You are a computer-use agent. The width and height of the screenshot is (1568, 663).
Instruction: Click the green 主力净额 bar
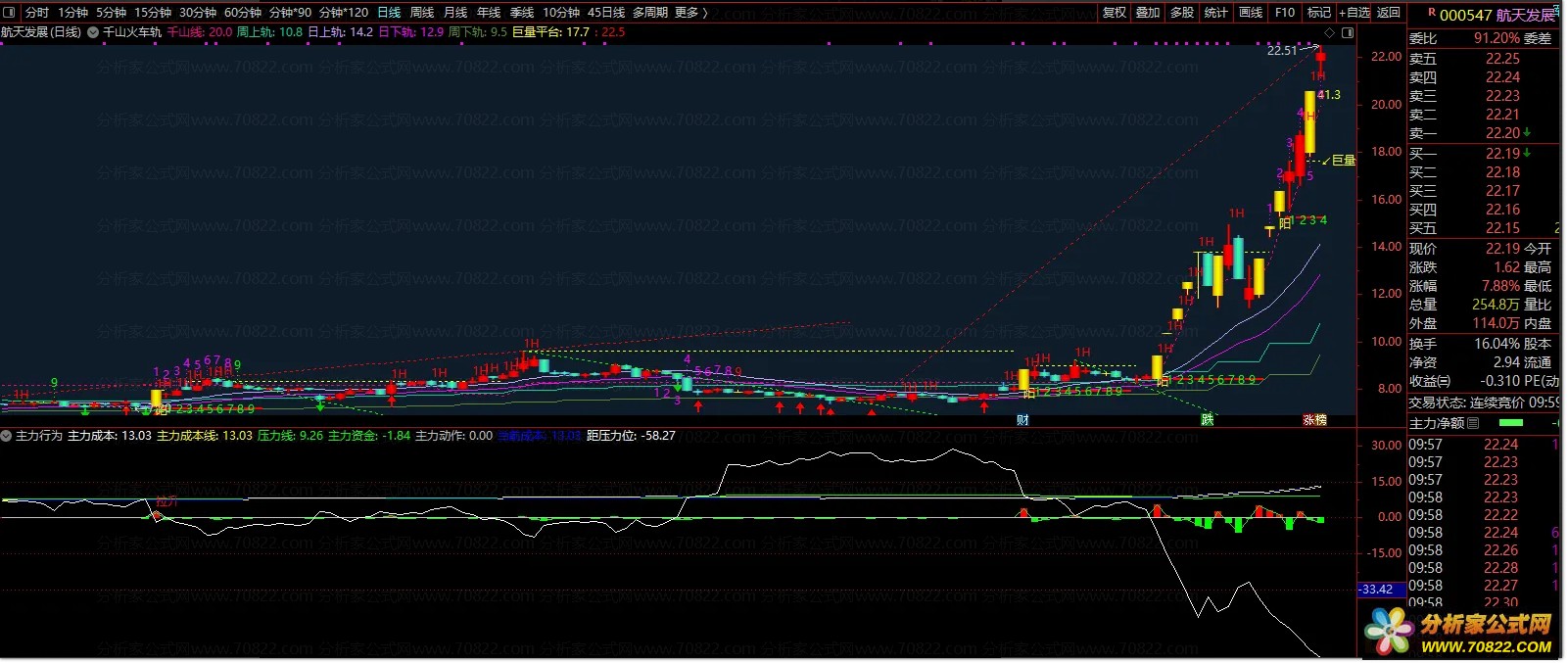coord(1511,423)
